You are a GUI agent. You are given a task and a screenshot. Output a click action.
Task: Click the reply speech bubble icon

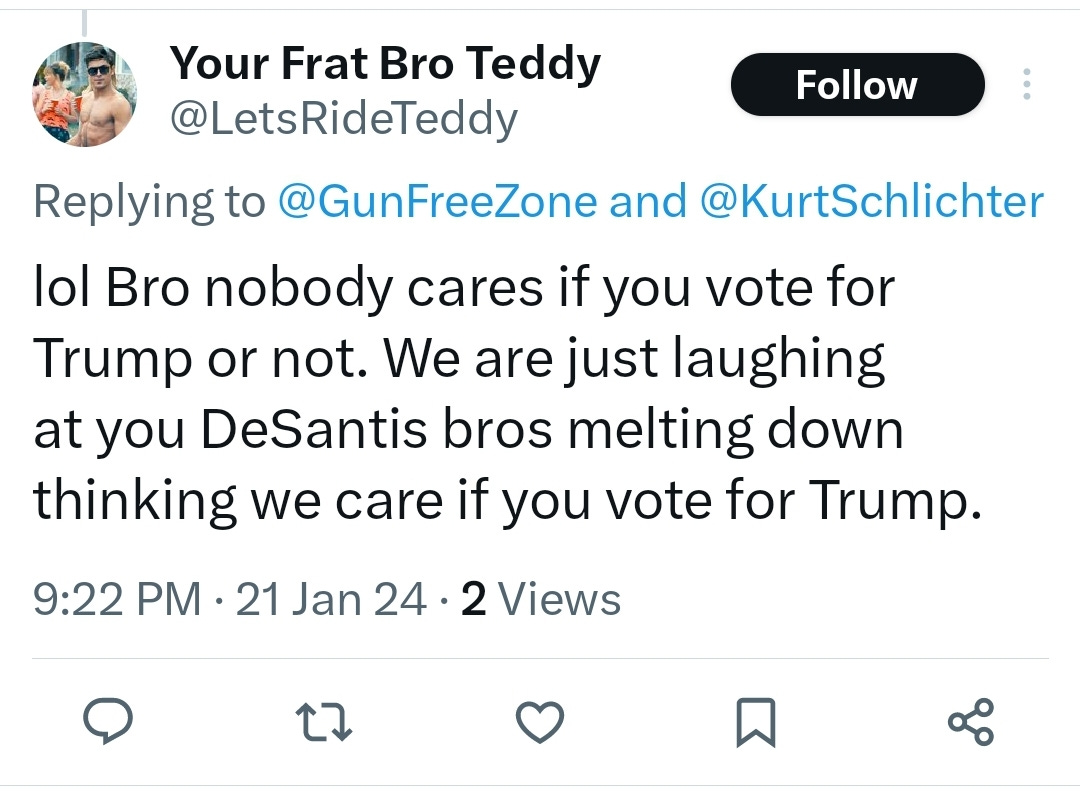pos(108,721)
